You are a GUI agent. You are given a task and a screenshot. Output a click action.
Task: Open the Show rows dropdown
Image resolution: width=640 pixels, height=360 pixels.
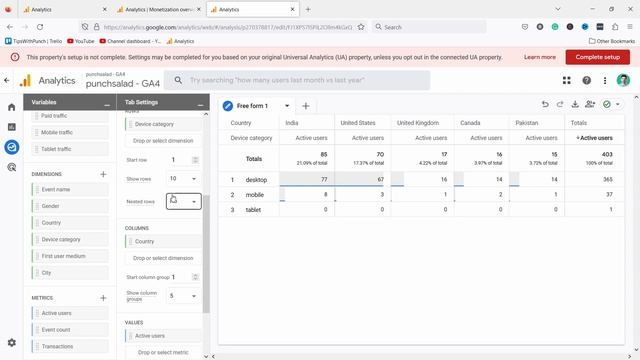pos(184,179)
